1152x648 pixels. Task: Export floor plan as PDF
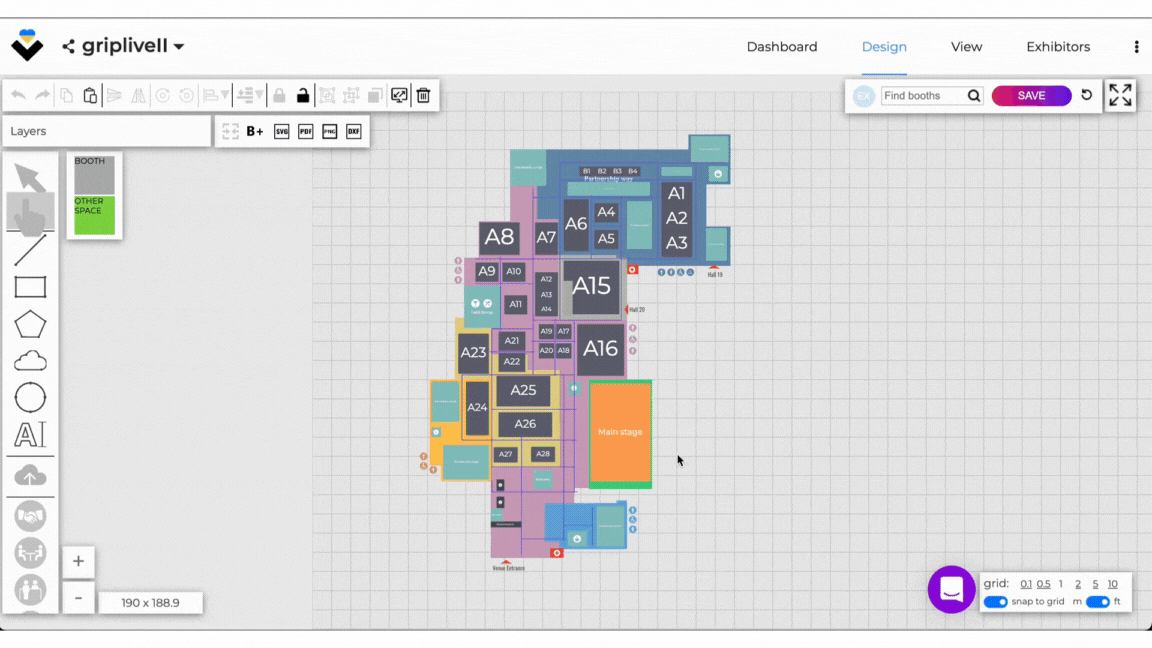click(306, 131)
